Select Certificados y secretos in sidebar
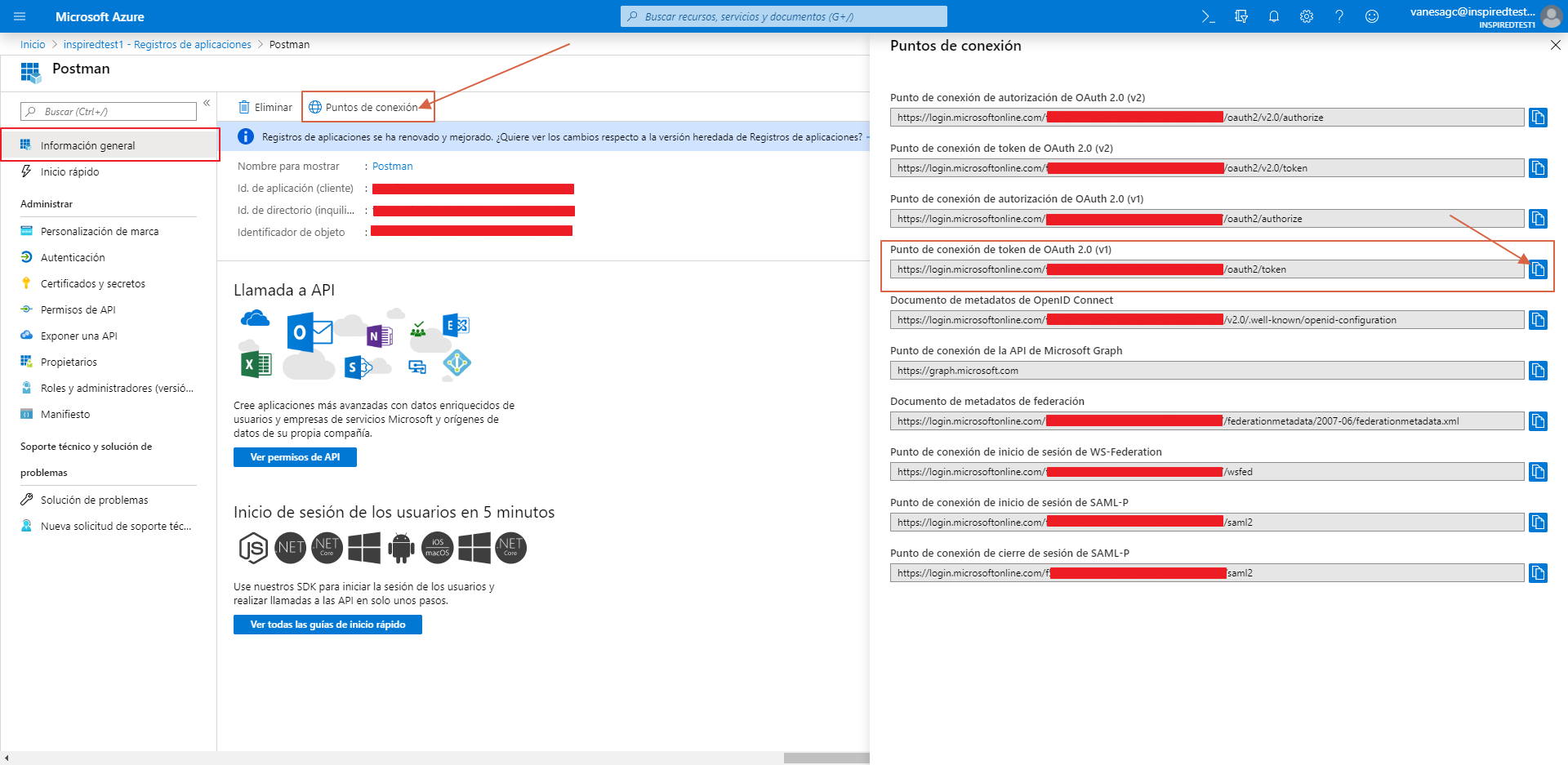1568x765 pixels. [x=93, y=283]
